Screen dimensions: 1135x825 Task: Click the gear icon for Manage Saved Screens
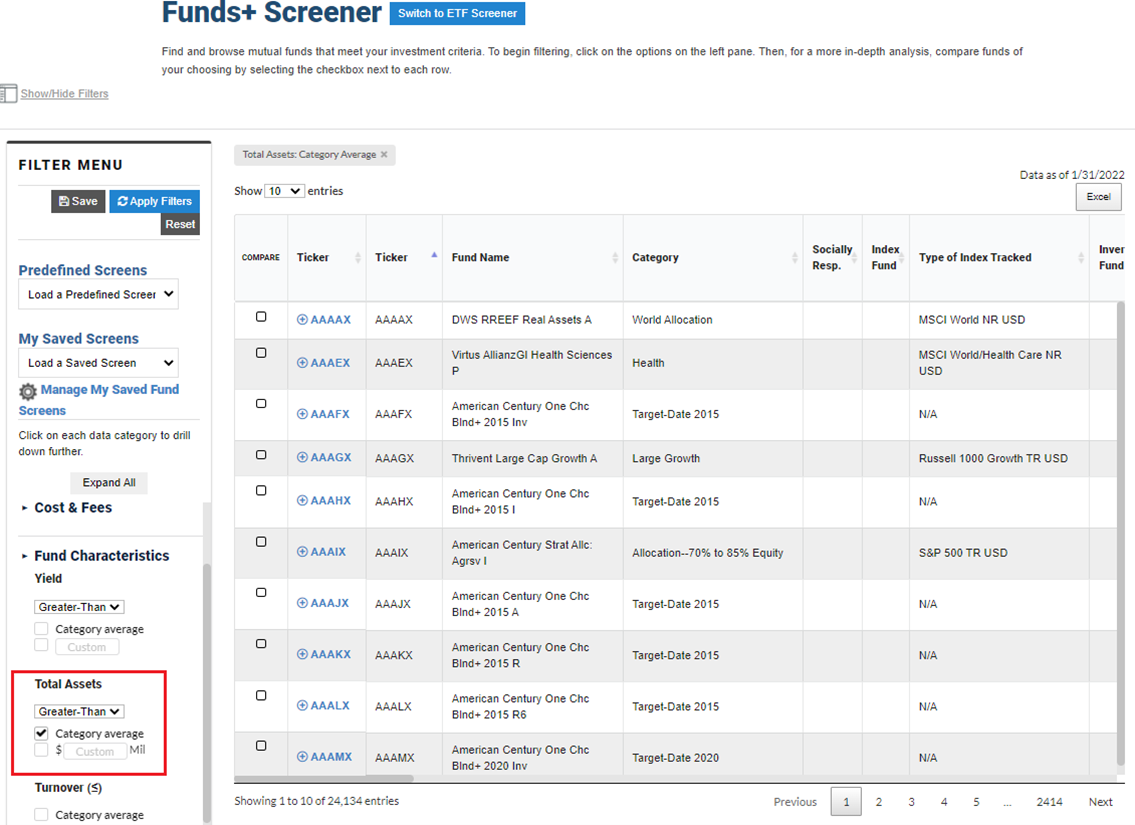[x=28, y=392]
